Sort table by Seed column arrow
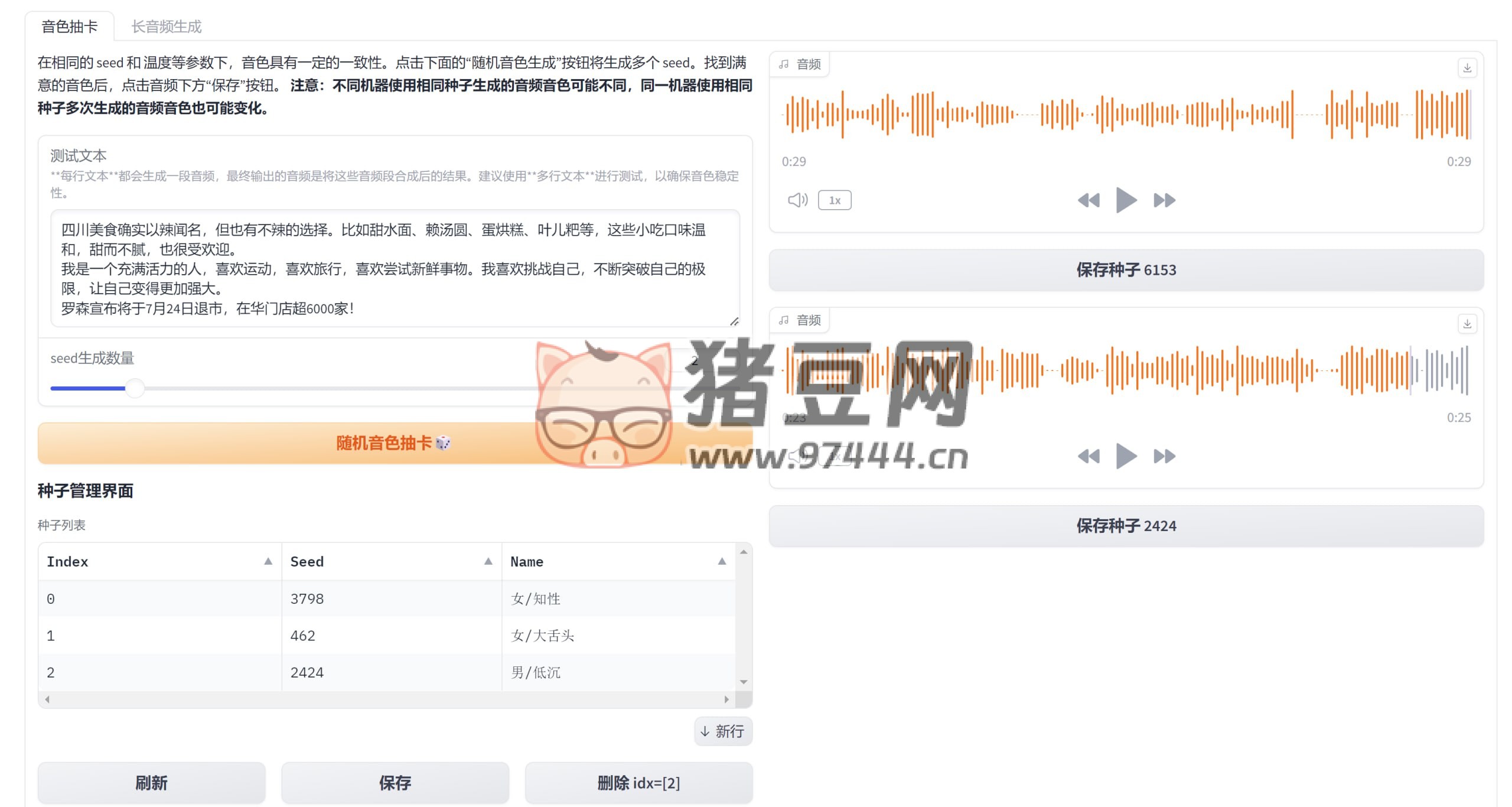This screenshot has height=807, width=1512. point(488,561)
